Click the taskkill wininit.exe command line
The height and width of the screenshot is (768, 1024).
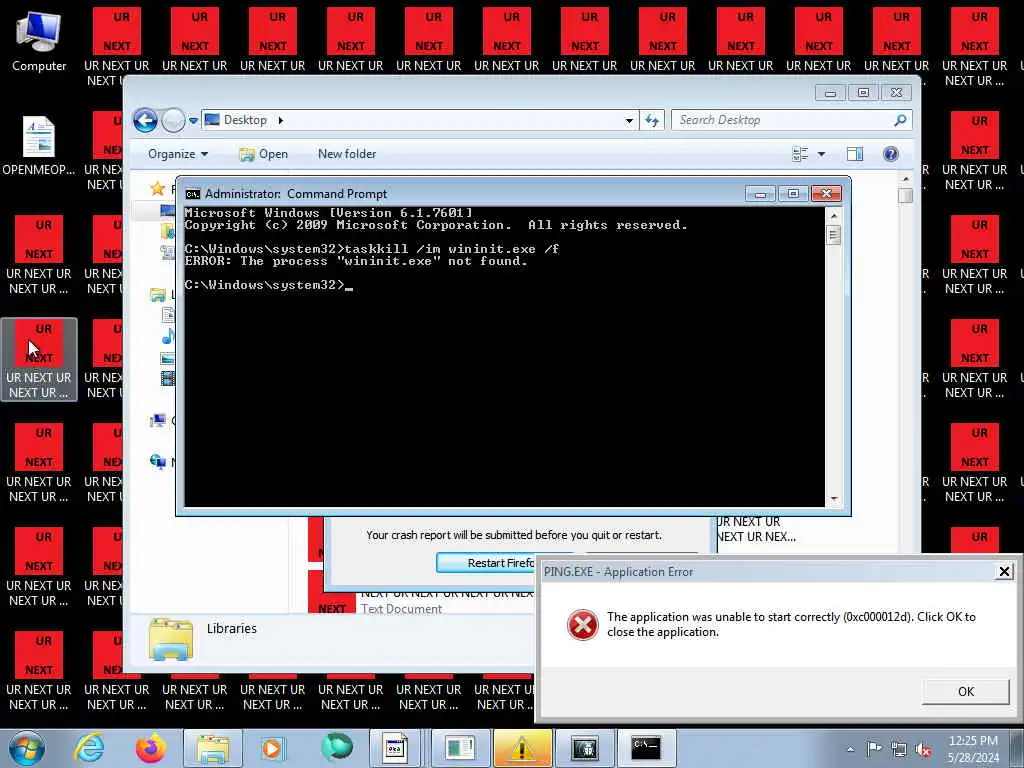pyautogui.click(x=372, y=249)
